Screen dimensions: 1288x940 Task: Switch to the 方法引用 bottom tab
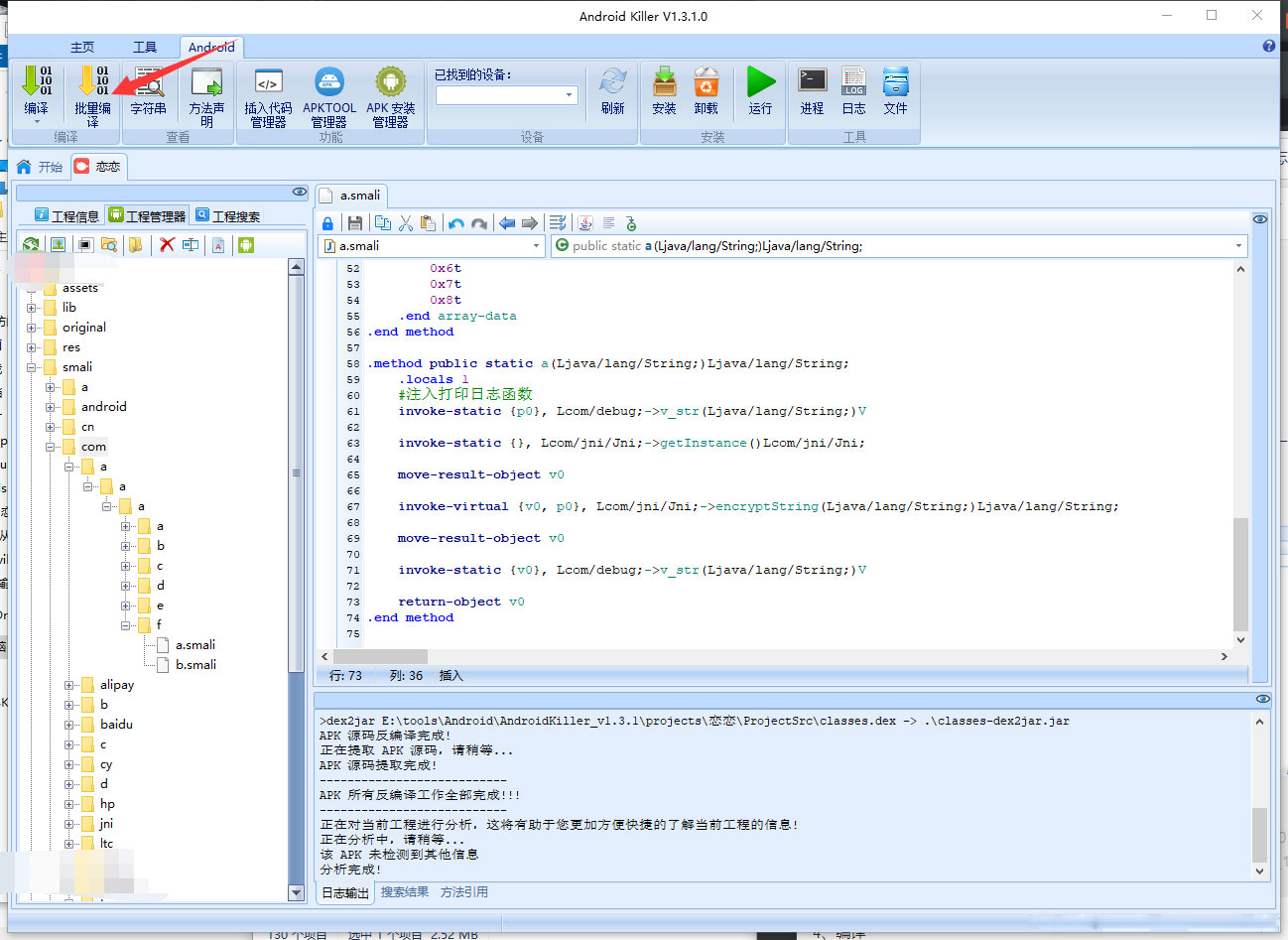pos(464,892)
